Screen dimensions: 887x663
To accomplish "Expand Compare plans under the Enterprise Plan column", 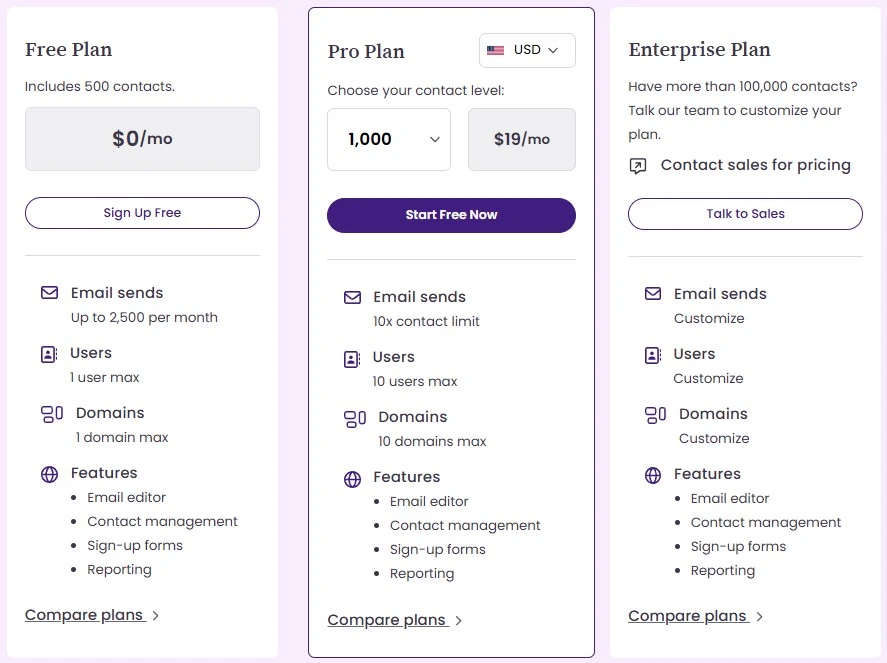I will pyautogui.click(x=687, y=615).
